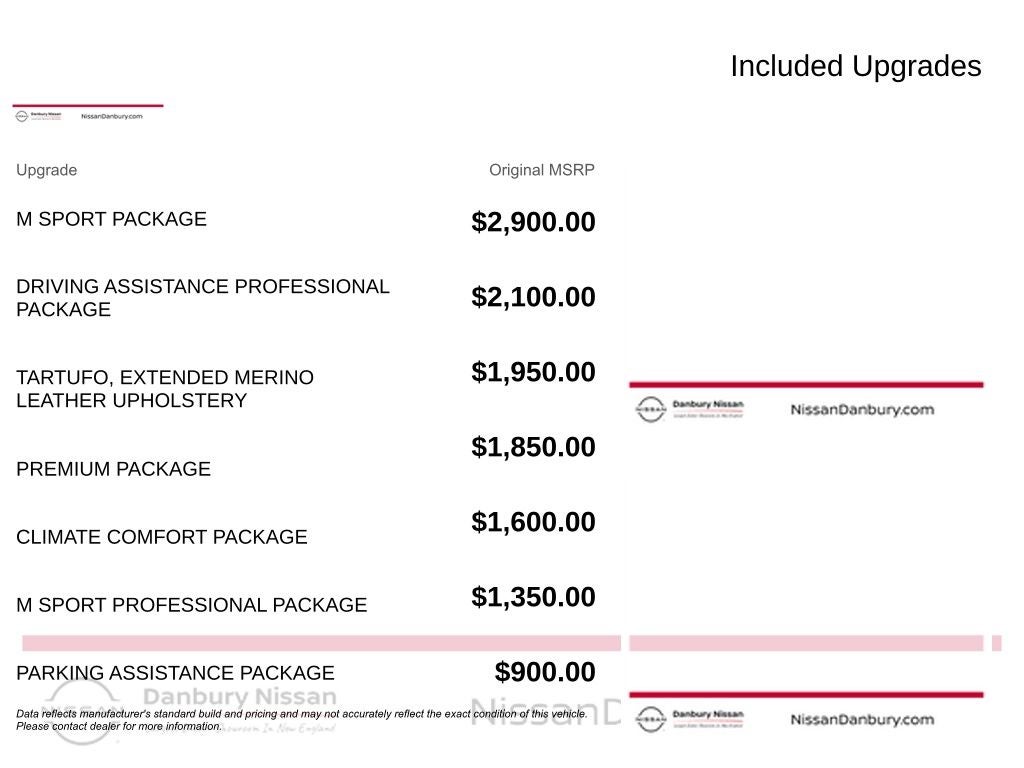Click the PARKING ASSISTANCE PACKAGE entry
The image size is (1024, 768).
coord(175,673)
